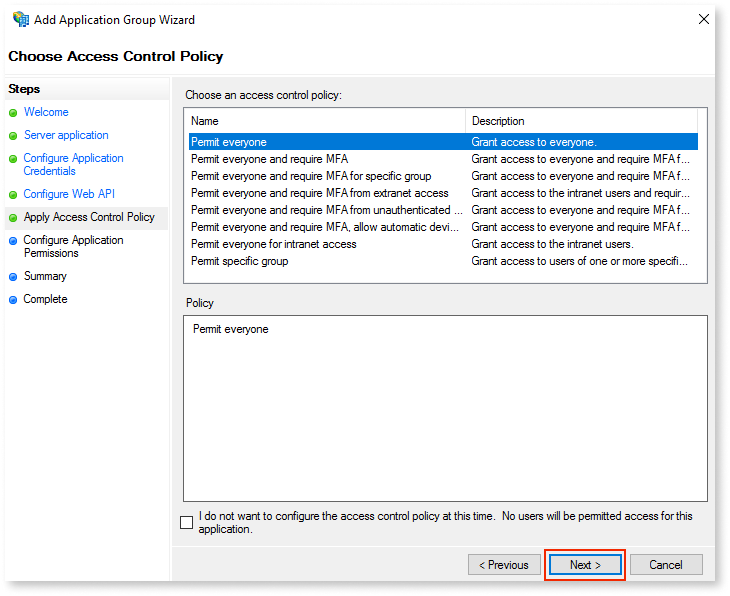Click the Next button
This screenshot has width=730, height=596.
585,565
